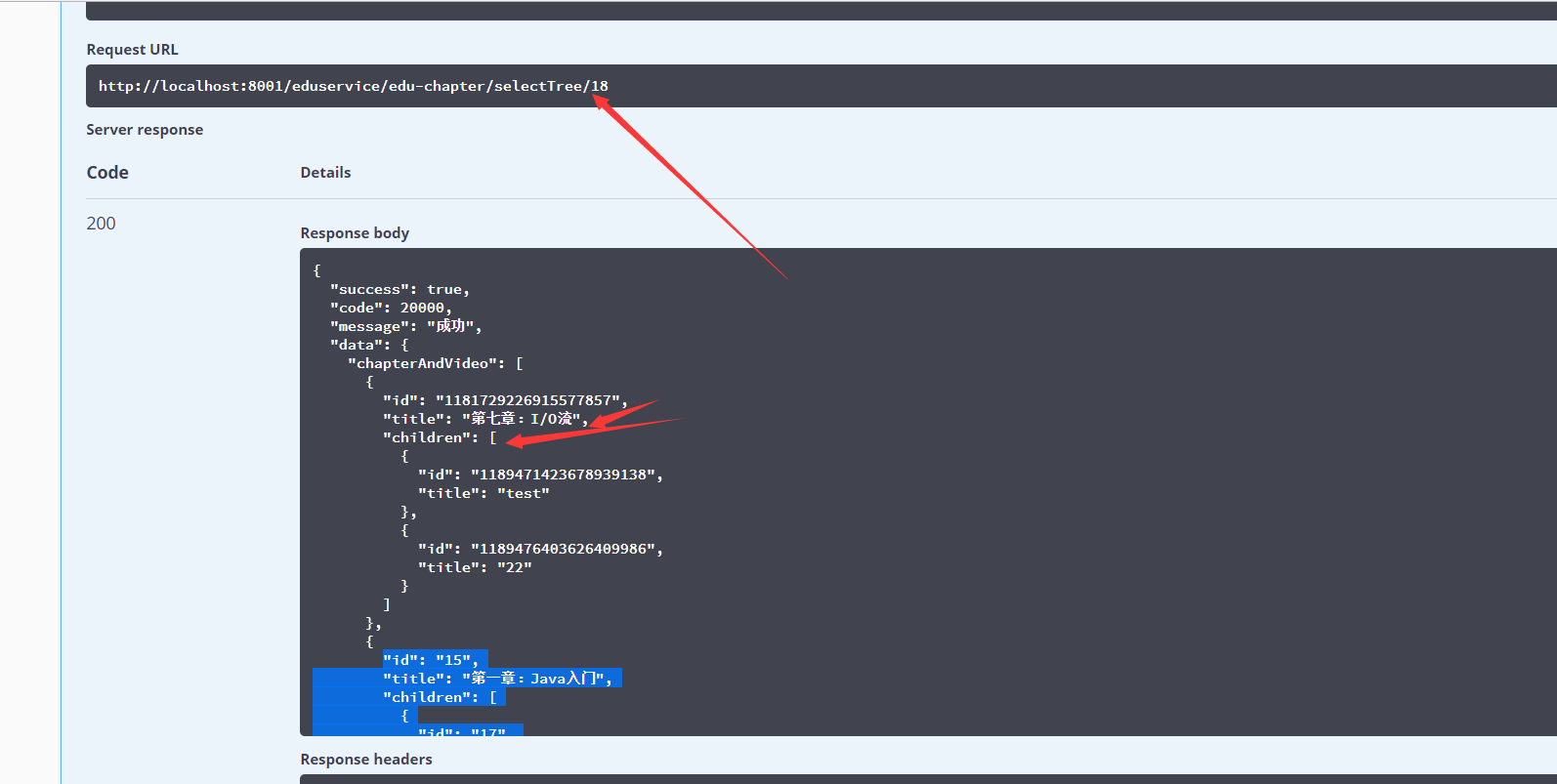
Task: Click the "success": true line
Action: click(400, 290)
